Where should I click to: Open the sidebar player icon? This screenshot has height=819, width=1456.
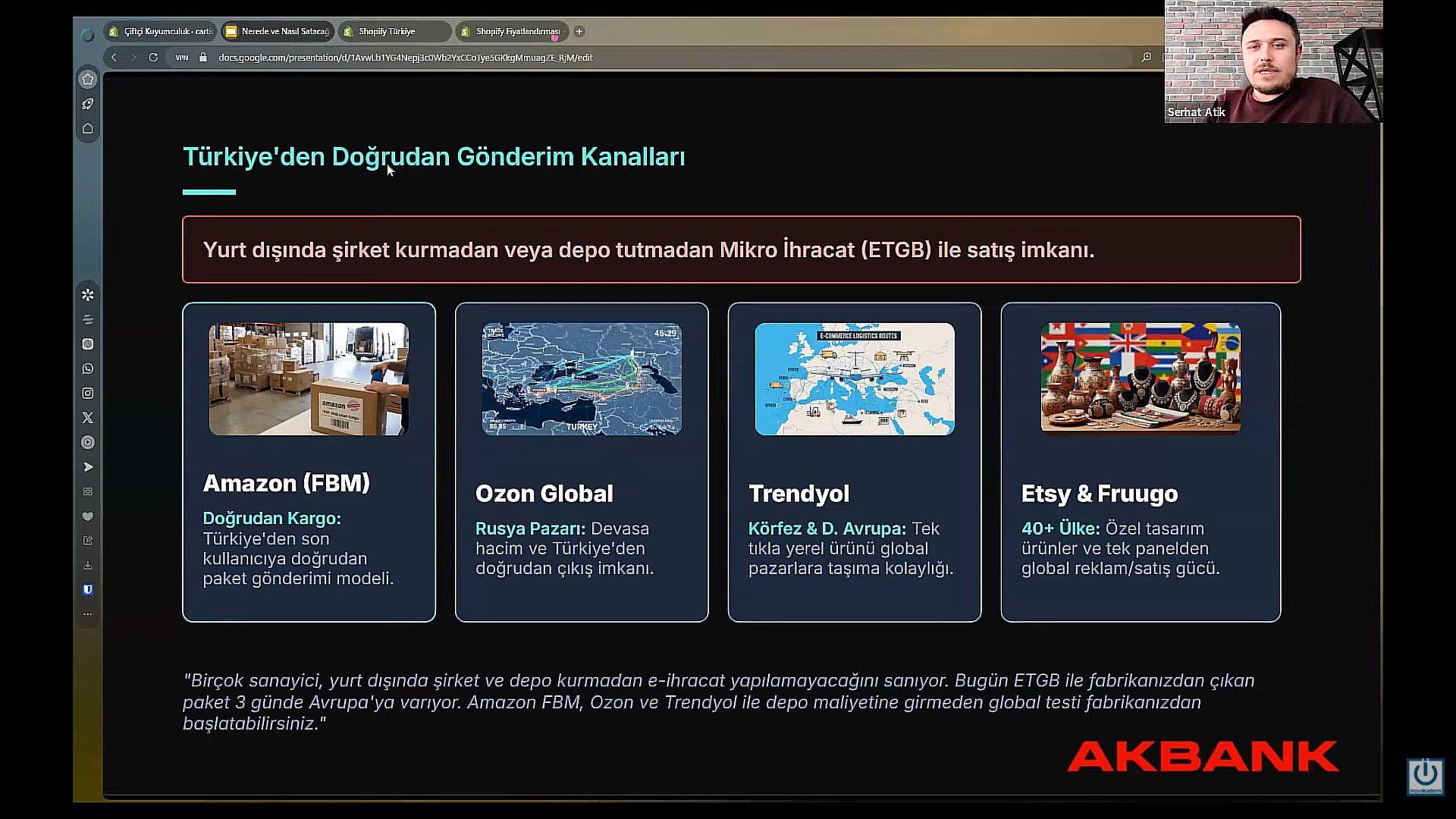click(88, 442)
